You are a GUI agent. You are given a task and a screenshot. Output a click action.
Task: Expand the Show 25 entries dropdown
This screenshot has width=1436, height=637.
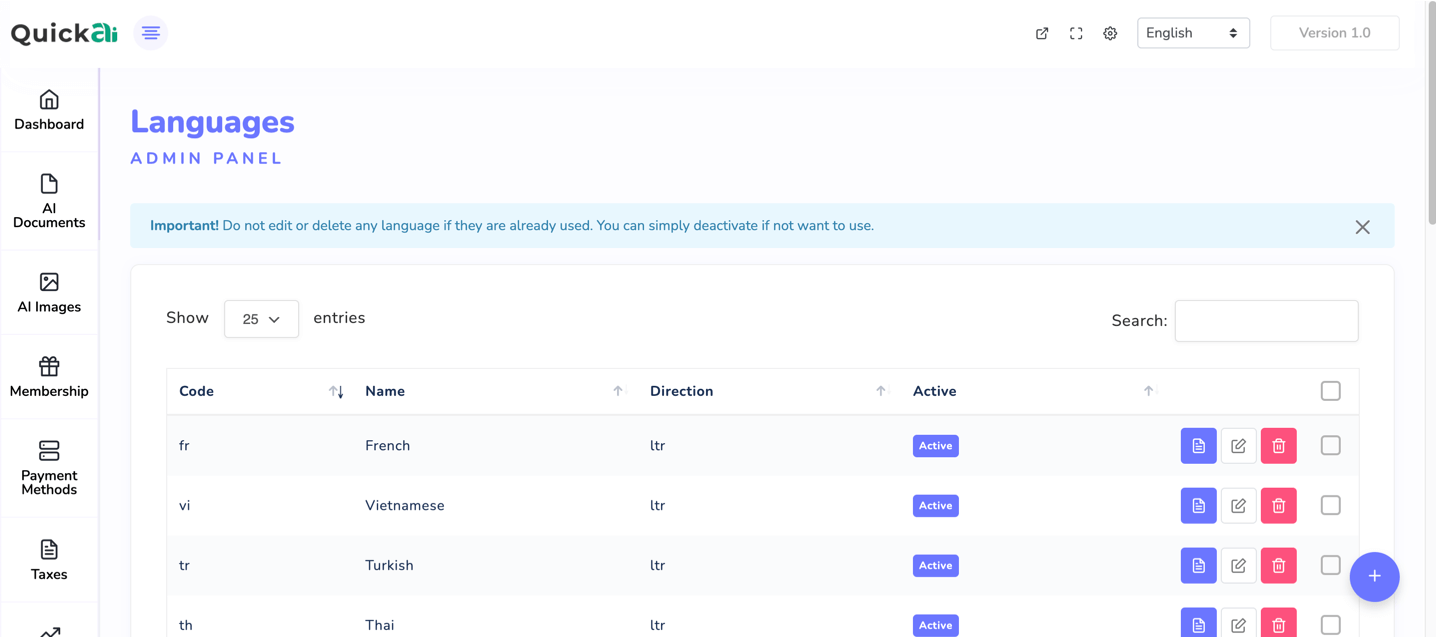261,319
